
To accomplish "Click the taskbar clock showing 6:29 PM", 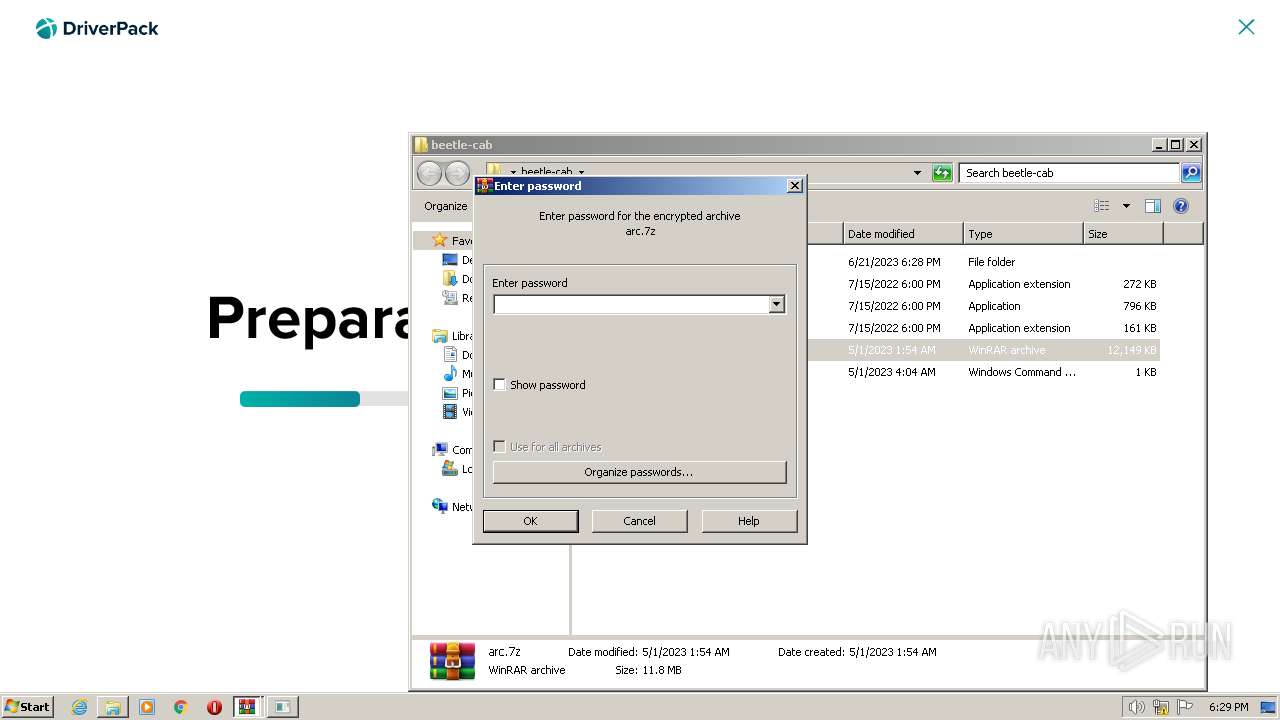I will [1228, 707].
